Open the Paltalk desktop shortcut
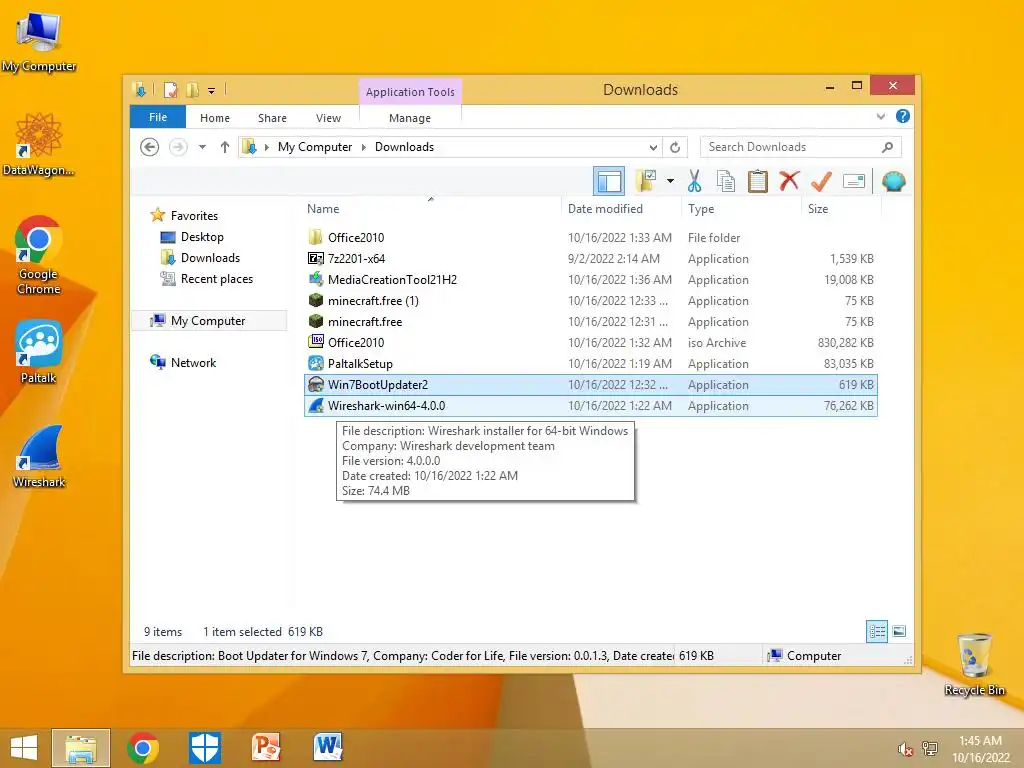Viewport: 1024px width, 768px height. tap(39, 351)
